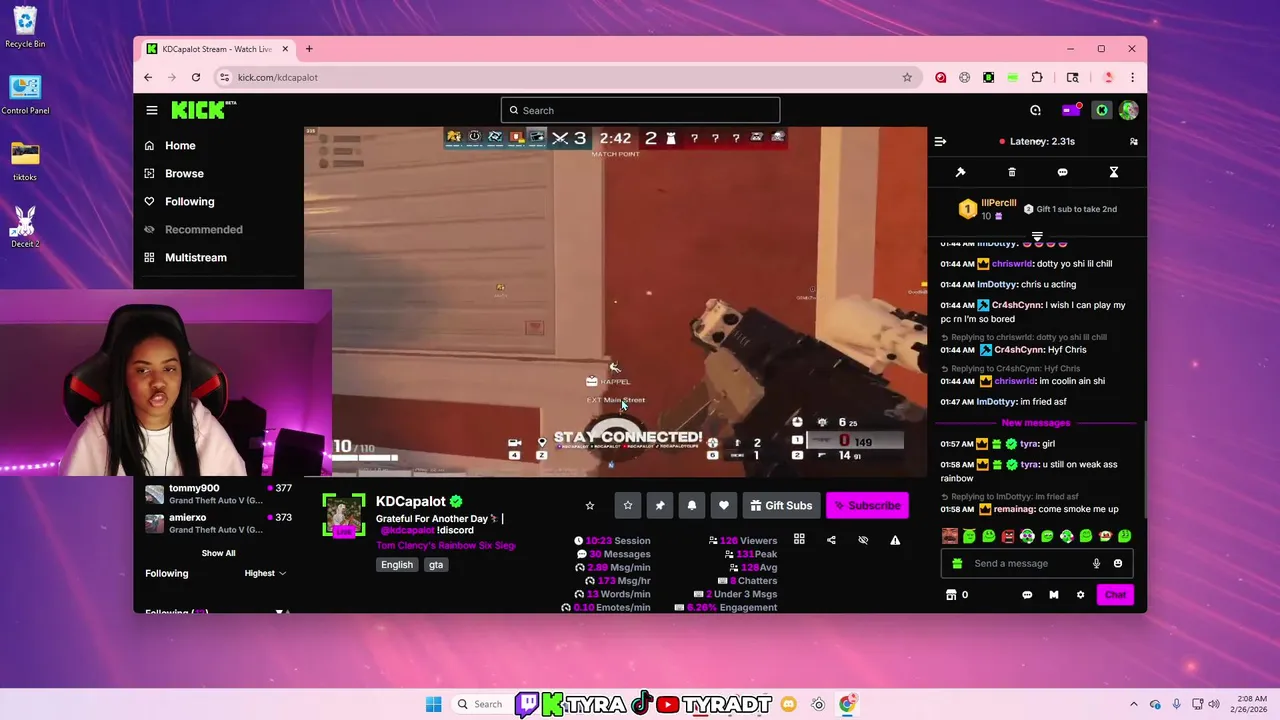Click the speech bubble icon in chat toolbar
1280x720 pixels.
coord(1062,172)
